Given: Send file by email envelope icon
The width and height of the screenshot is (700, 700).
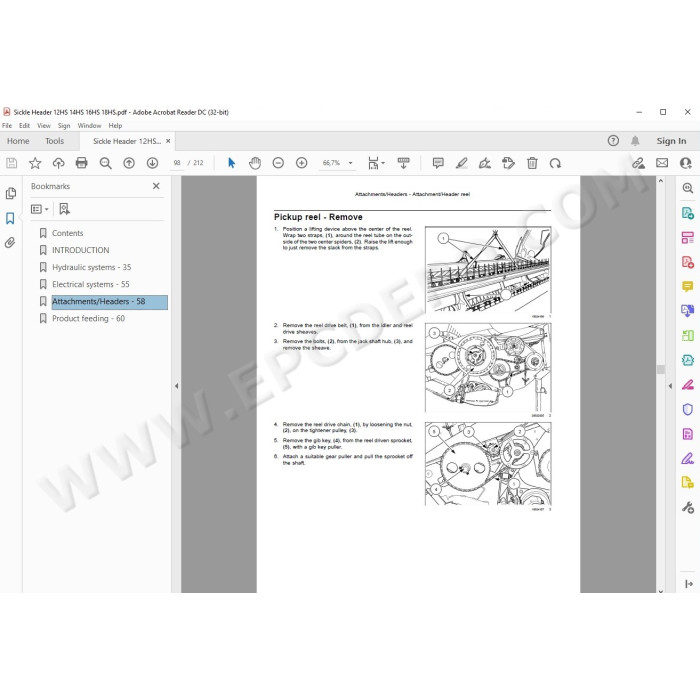Looking at the screenshot, I should point(662,163).
